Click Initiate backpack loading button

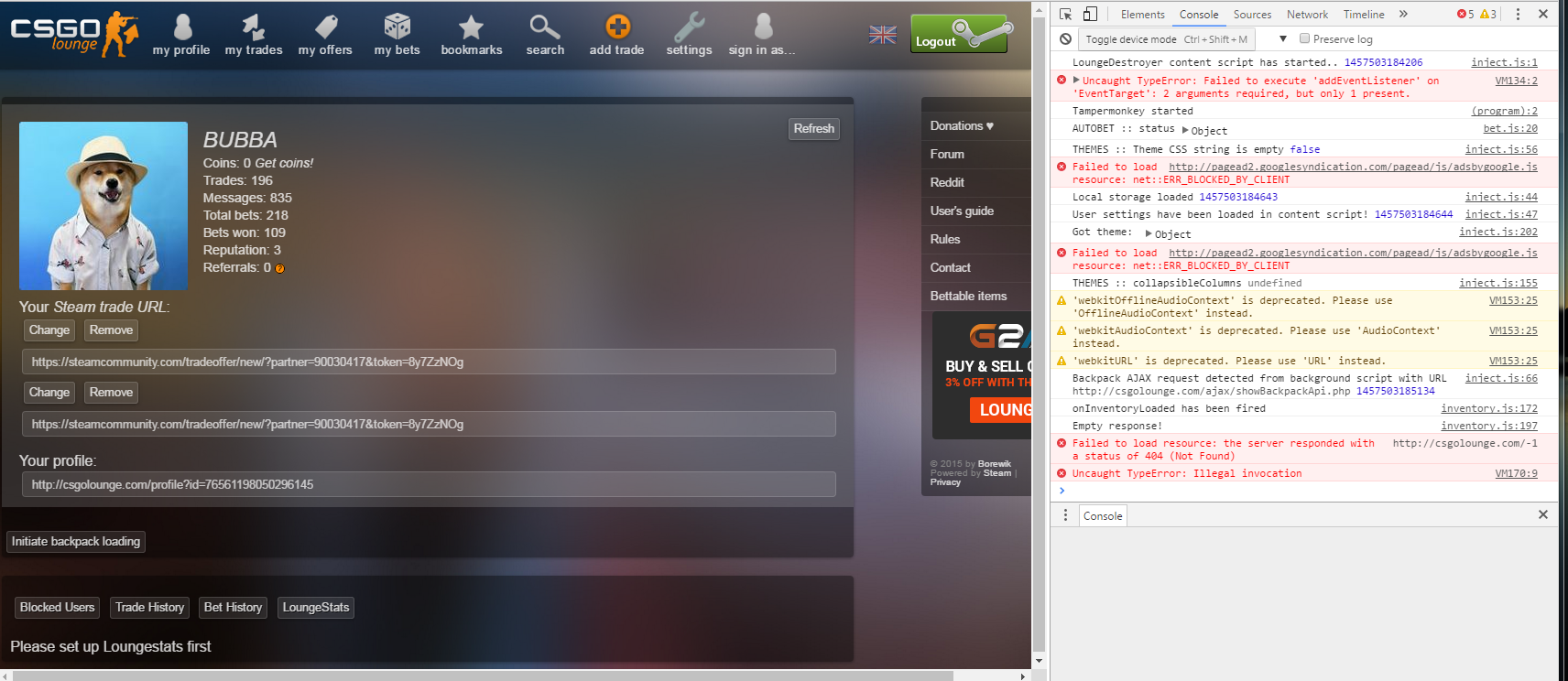point(76,542)
